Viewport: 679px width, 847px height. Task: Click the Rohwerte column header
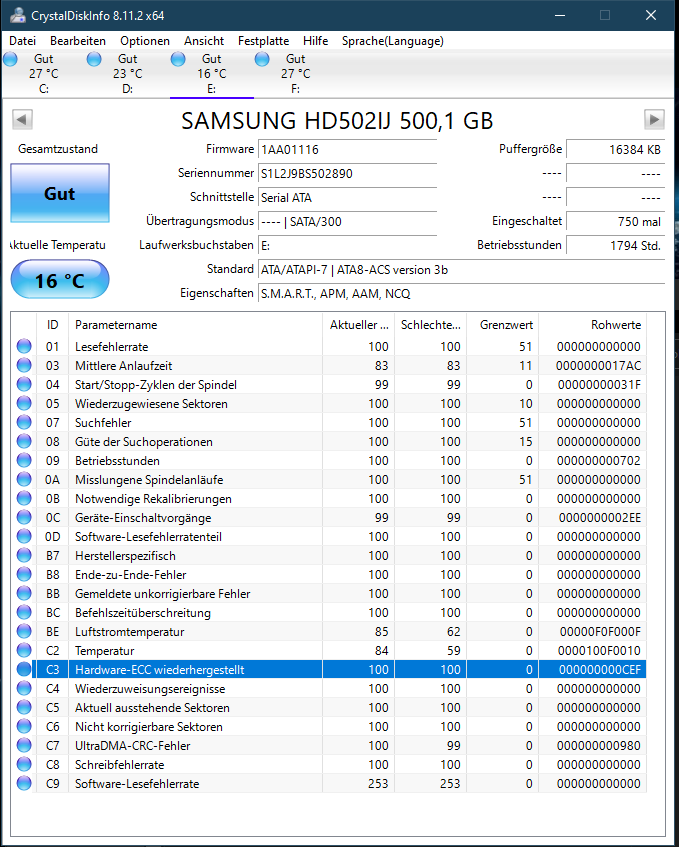(x=592, y=325)
